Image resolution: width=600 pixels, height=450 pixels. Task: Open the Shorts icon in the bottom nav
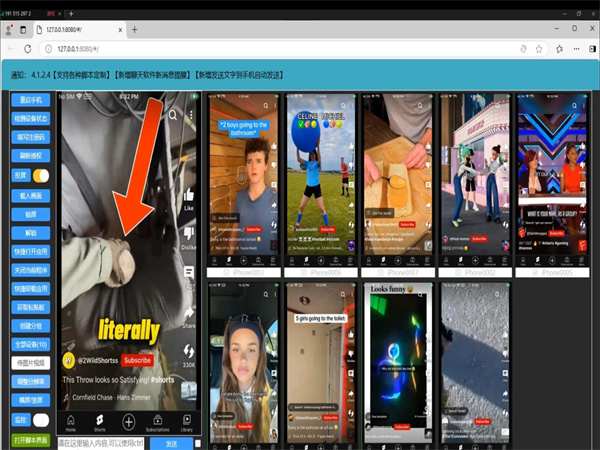pyautogui.click(x=100, y=420)
